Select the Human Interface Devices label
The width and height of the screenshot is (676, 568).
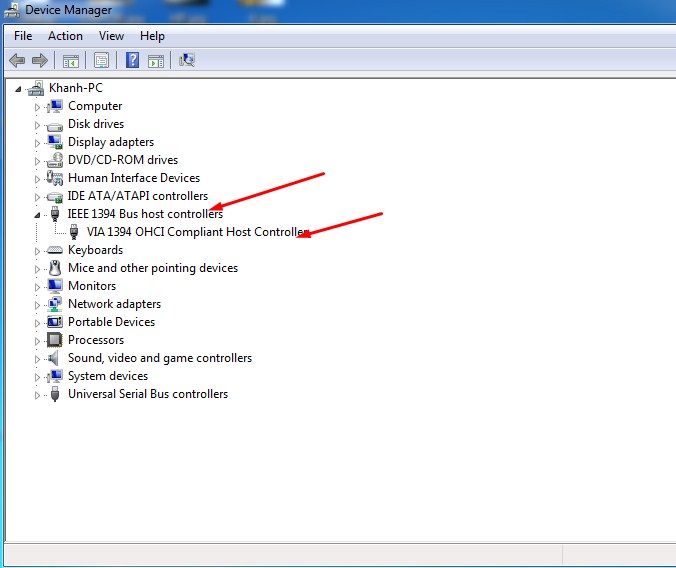click(134, 178)
